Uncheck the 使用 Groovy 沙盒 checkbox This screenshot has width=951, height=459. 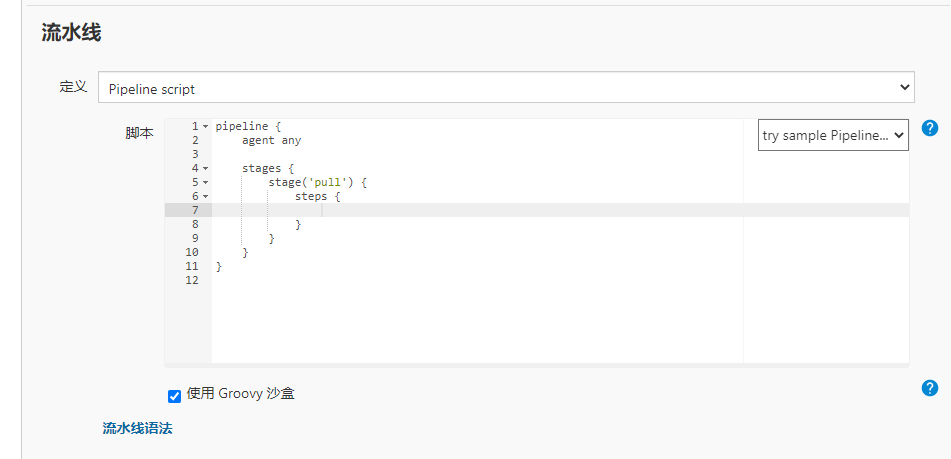pyautogui.click(x=175, y=396)
